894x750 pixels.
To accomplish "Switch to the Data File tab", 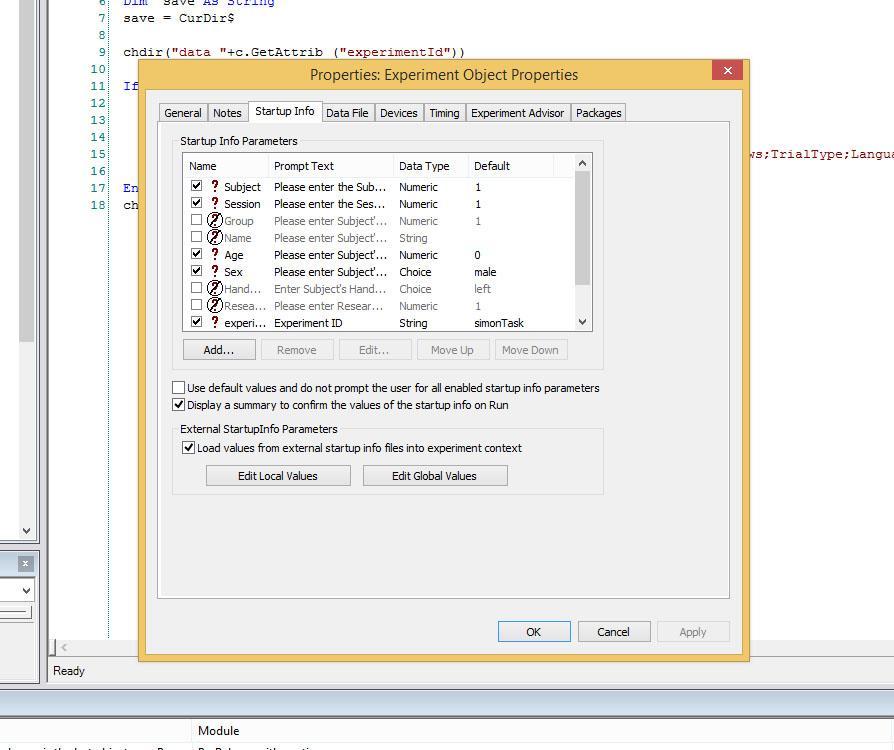I will coord(347,113).
